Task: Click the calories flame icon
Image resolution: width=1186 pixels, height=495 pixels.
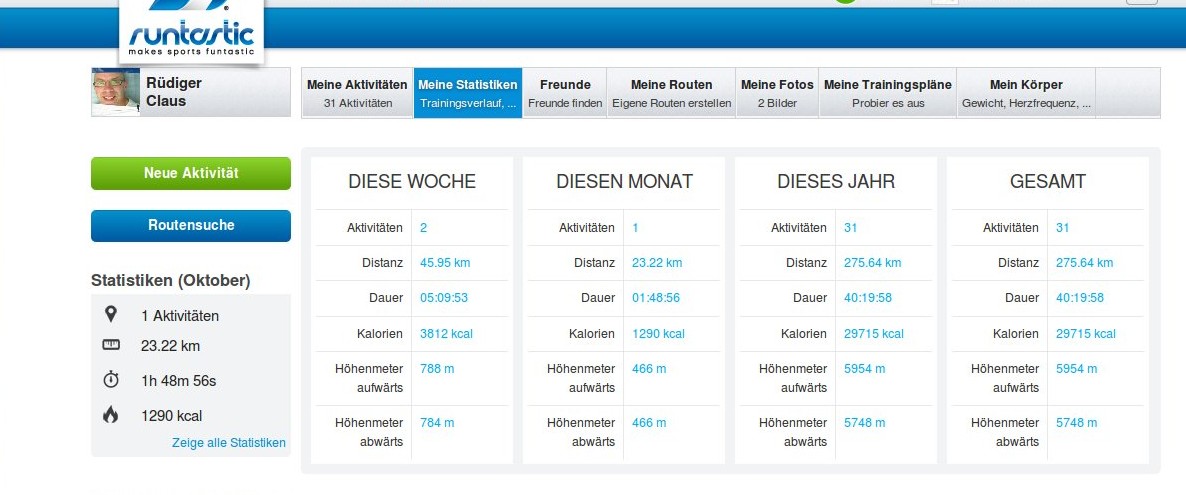Action: point(111,415)
